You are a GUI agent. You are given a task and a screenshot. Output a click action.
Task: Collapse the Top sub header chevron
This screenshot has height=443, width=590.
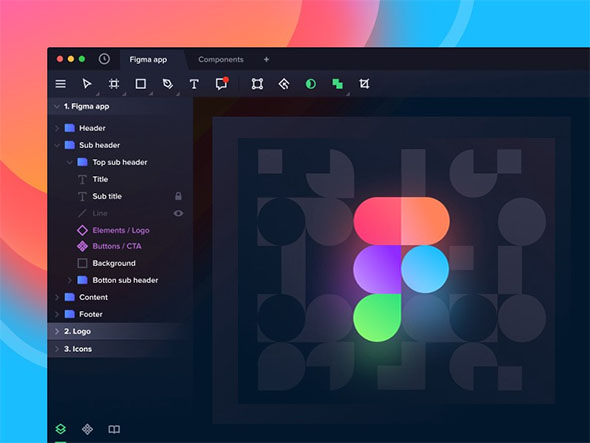tap(70, 162)
